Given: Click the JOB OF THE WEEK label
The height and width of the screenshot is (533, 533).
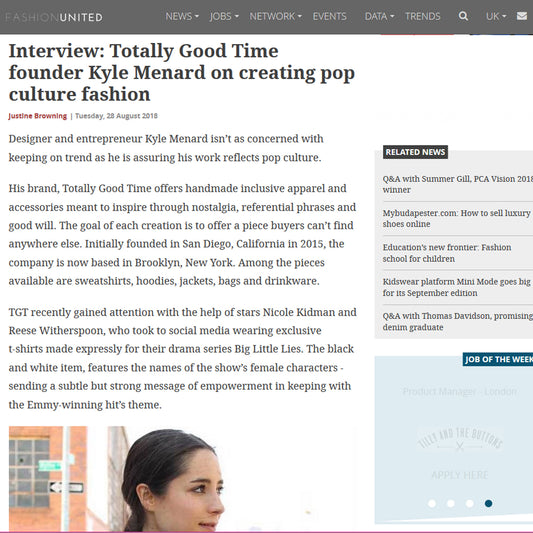Looking at the screenshot, I should point(498,359).
